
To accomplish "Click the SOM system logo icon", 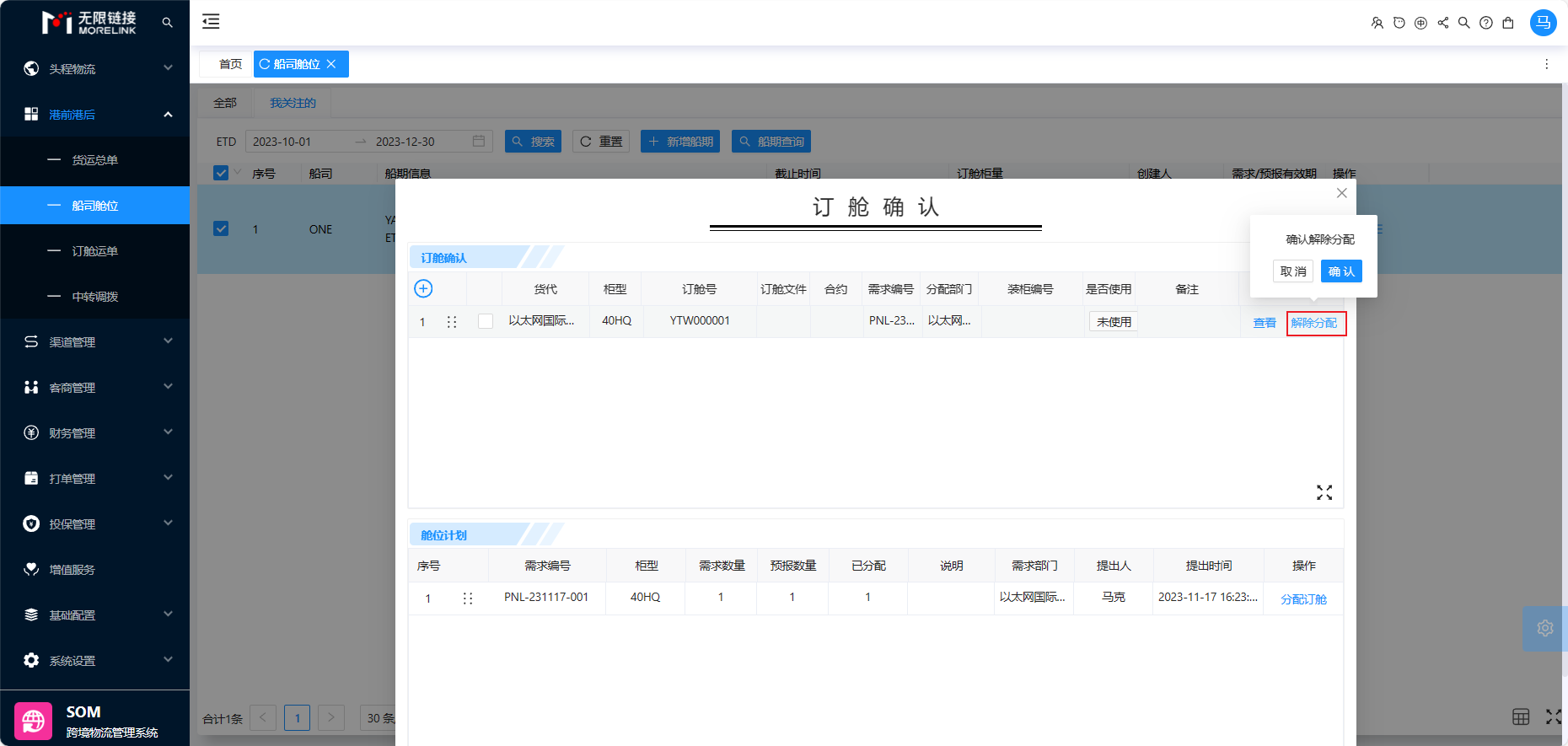I will 33,722.
